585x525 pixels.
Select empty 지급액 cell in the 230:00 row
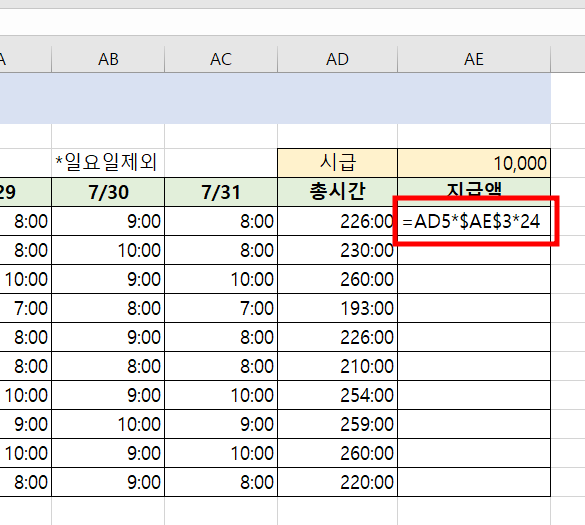(x=474, y=250)
